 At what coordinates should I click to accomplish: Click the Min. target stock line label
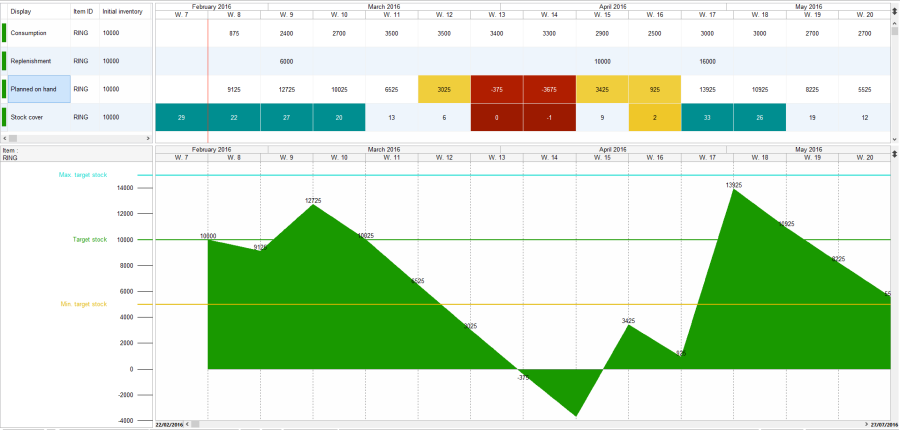84,304
